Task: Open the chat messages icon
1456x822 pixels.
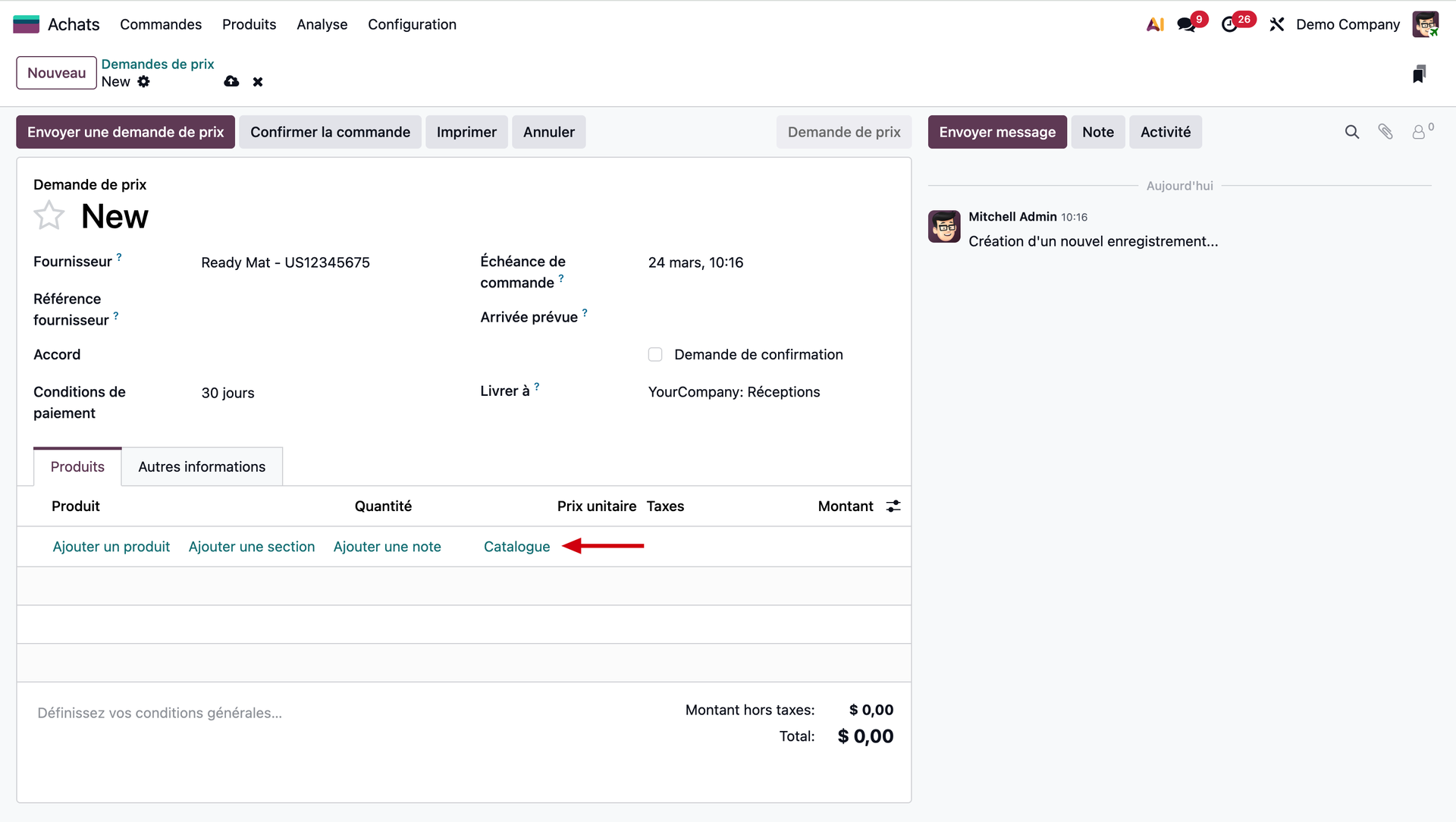Action: pyautogui.click(x=1186, y=24)
